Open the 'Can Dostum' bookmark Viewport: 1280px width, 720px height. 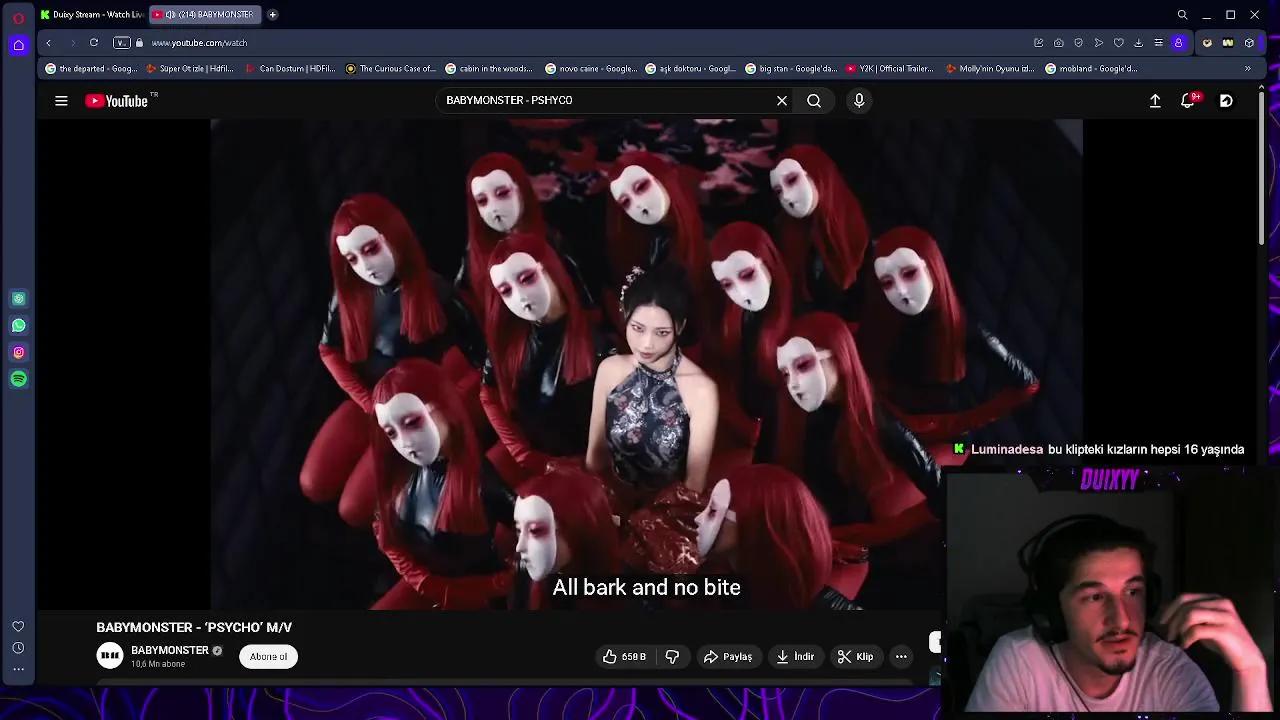pos(289,69)
